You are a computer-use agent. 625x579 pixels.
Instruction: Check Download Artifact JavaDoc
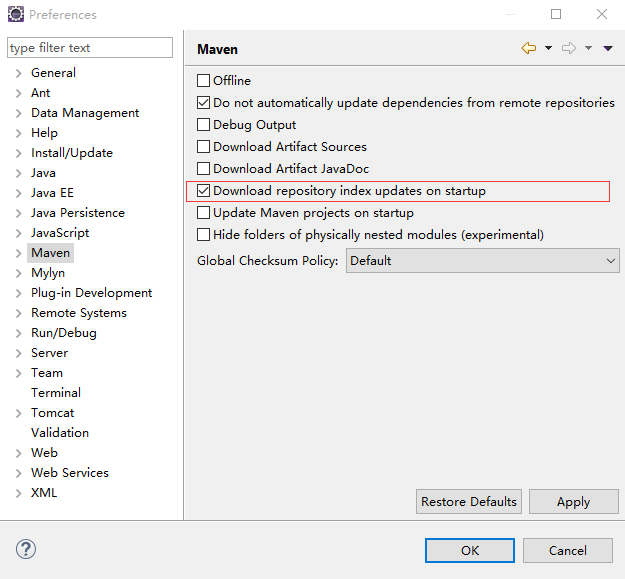[203, 169]
